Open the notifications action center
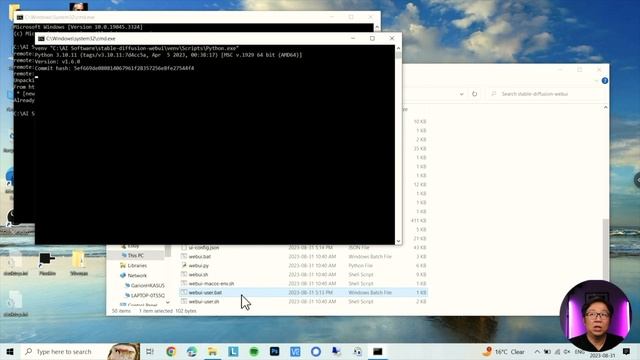The height and width of the screenshot is (360, 640). coord(627,351)
